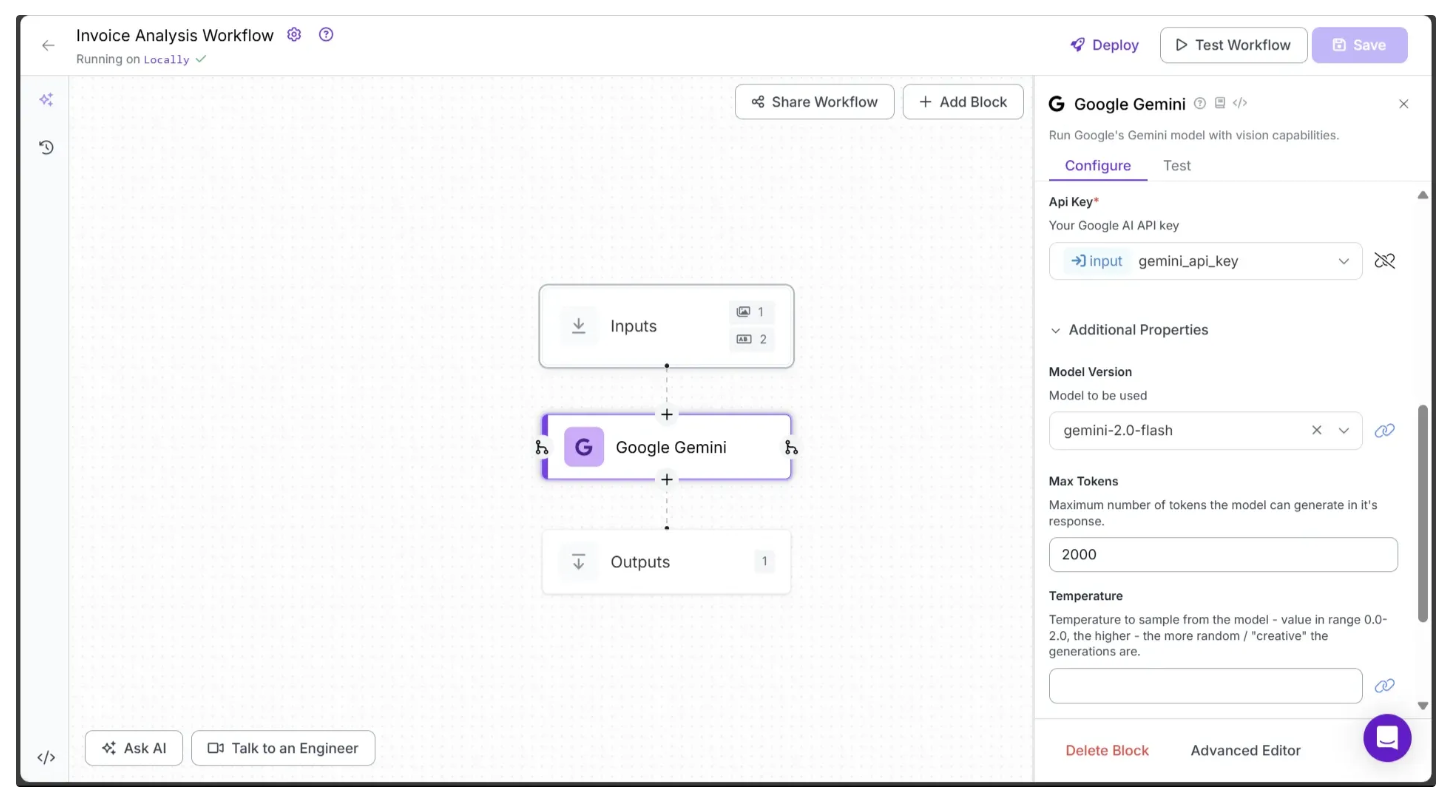Image resolution: width=1448 pixels, height=798 pixels.
Task: Close the Google Gemini configuration panel
Action: [1404, 104]
